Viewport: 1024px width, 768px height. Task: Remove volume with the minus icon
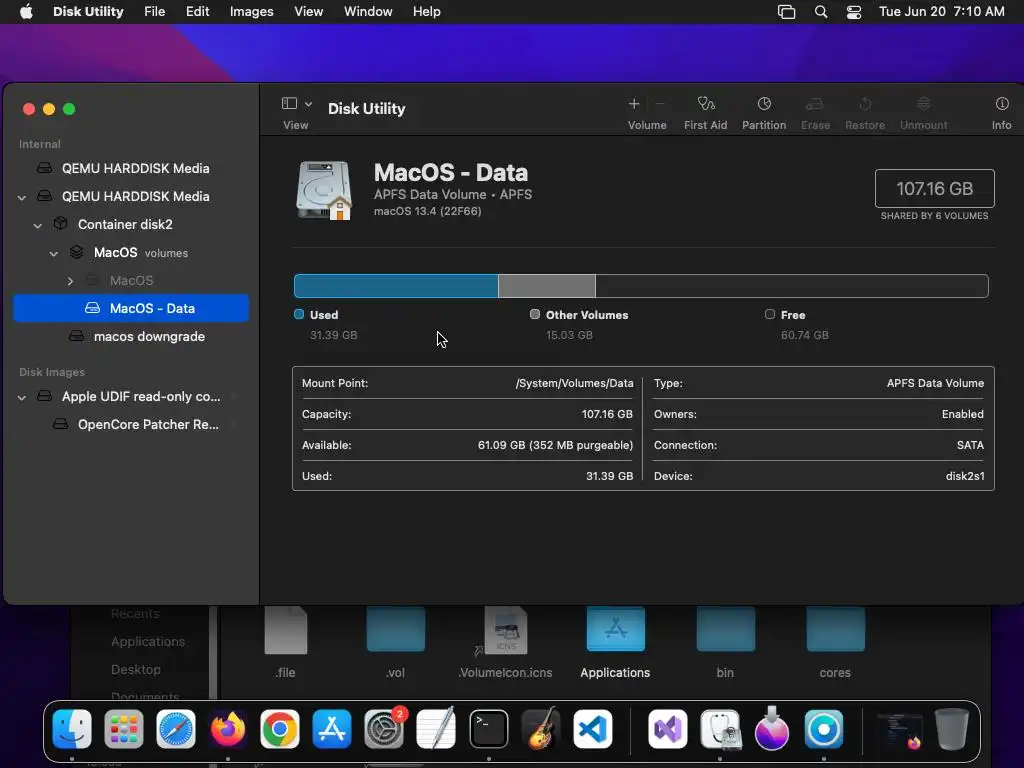[x=660, y=104]
